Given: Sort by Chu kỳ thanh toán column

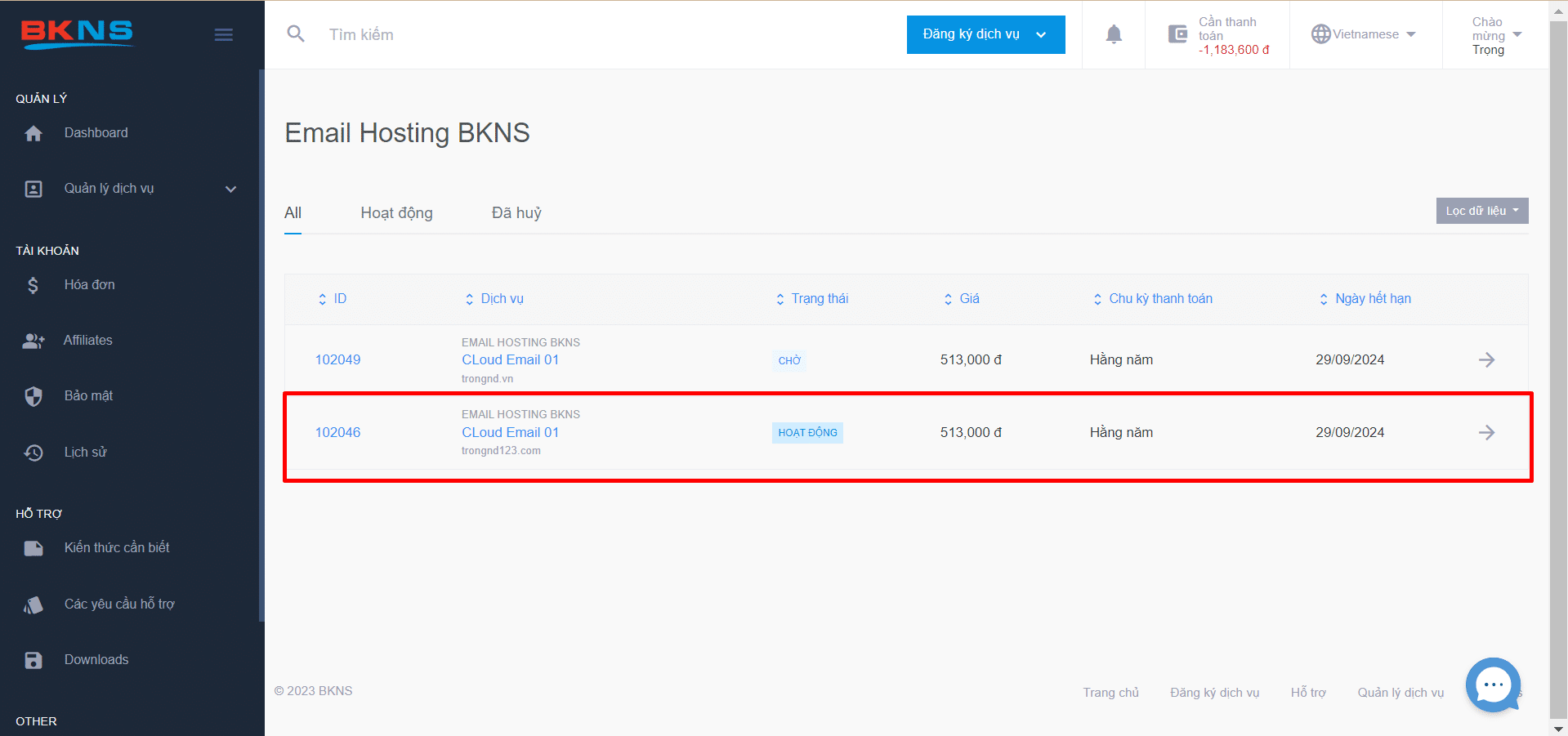Looking at the screenshot, I should click(1153, 299).
